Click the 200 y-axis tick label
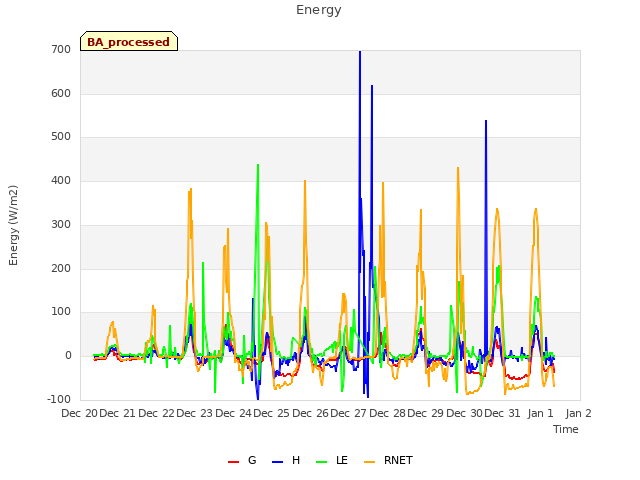The height and width of the screenshot is (480, 640). (x=61, y=269)
